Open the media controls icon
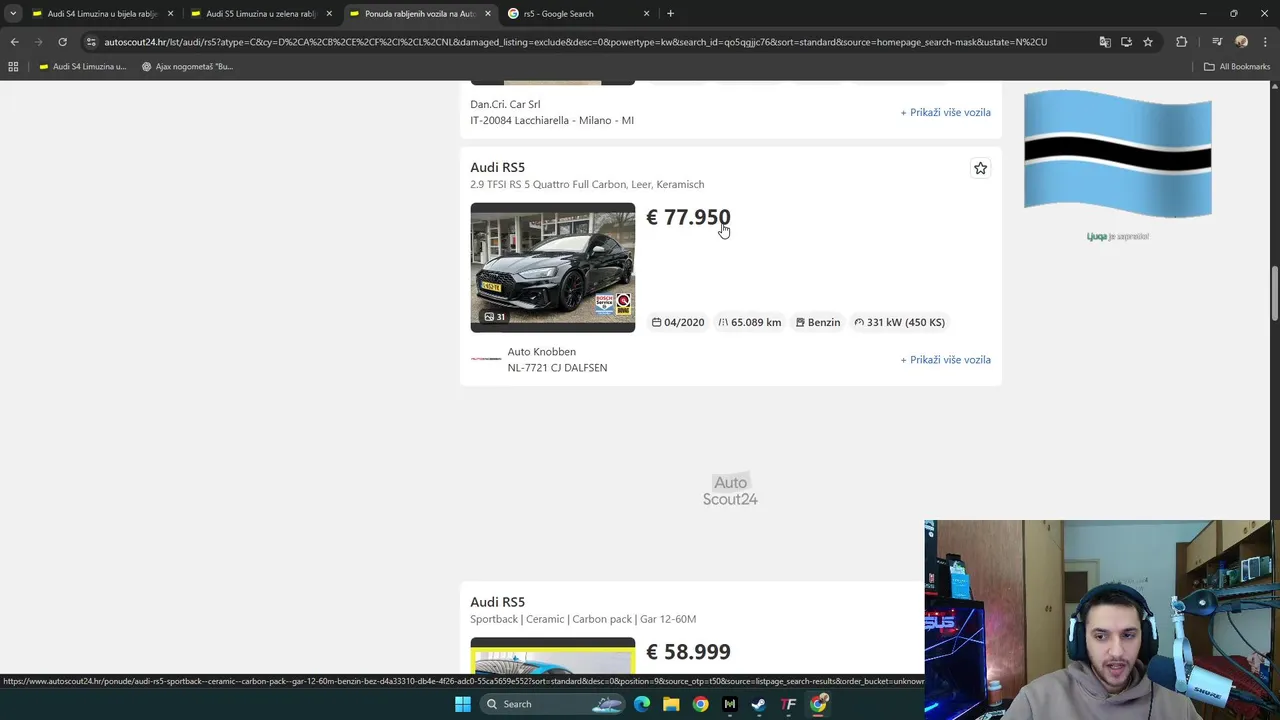 click(1217, 42)
